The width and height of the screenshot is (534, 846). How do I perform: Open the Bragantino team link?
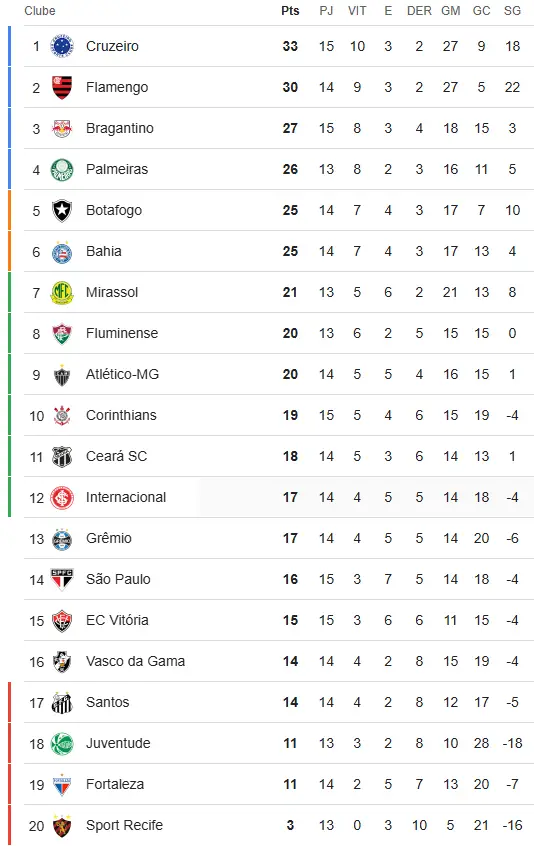pos(120,128)
